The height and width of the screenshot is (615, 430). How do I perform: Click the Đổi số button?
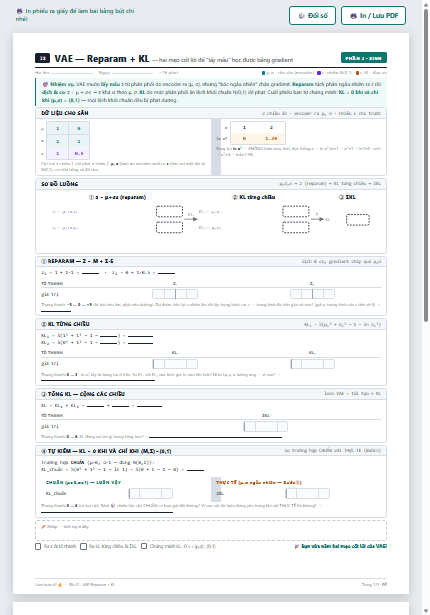312,16
